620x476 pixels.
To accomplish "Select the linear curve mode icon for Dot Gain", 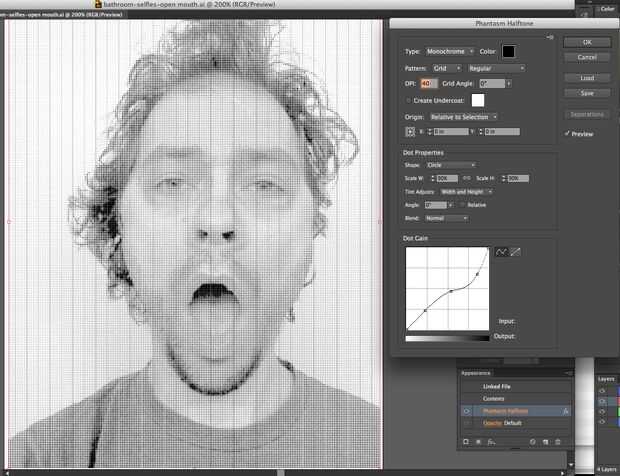I will [515, 252].
